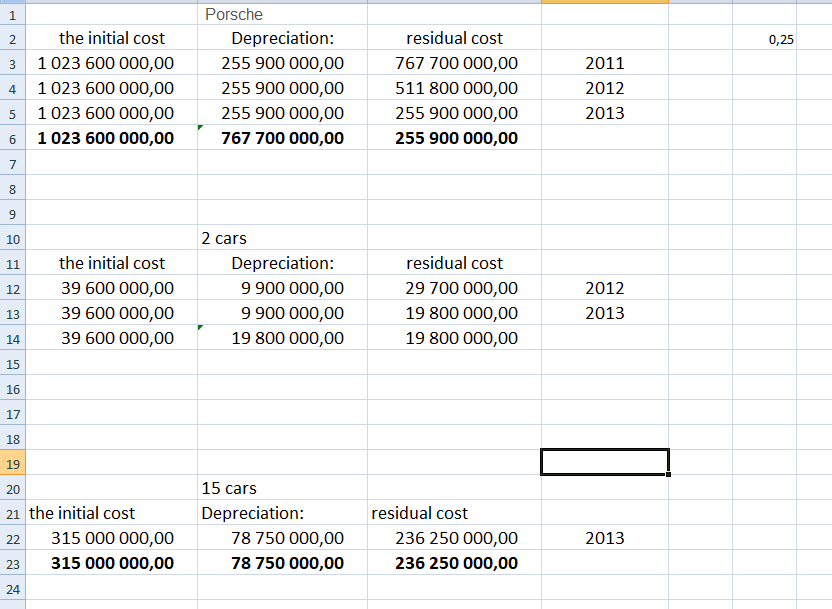Select "Depreciation:" header in row 11

pos(282,263)
